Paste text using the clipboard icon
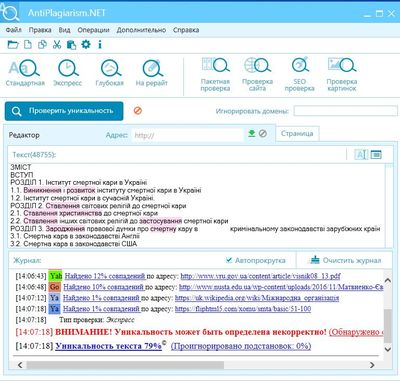 [71, 44]
